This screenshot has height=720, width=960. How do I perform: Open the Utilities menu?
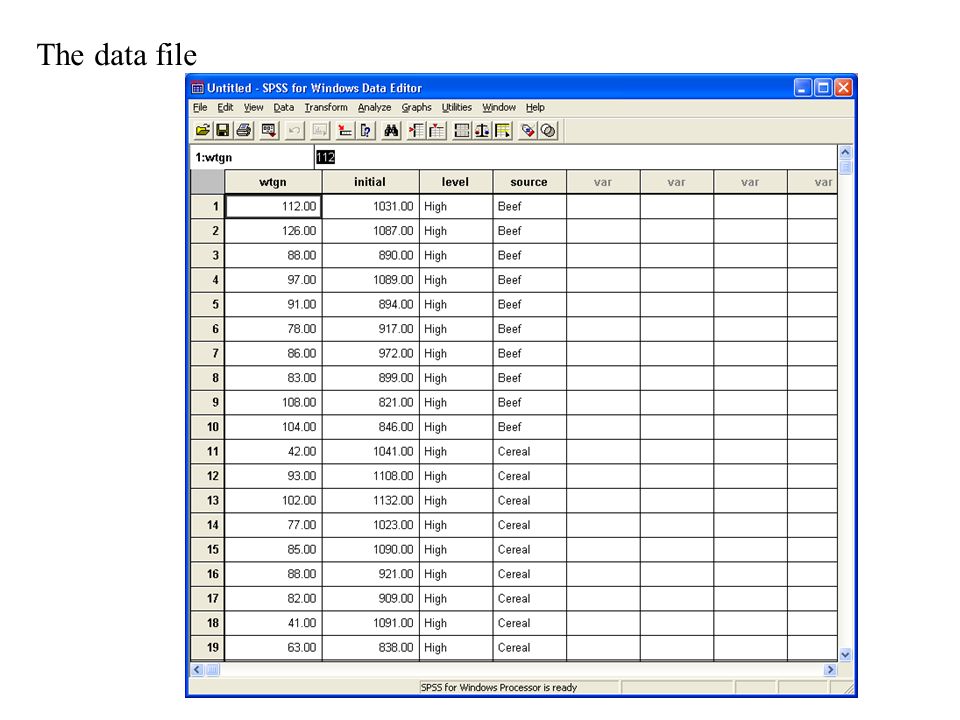[457, 108]
